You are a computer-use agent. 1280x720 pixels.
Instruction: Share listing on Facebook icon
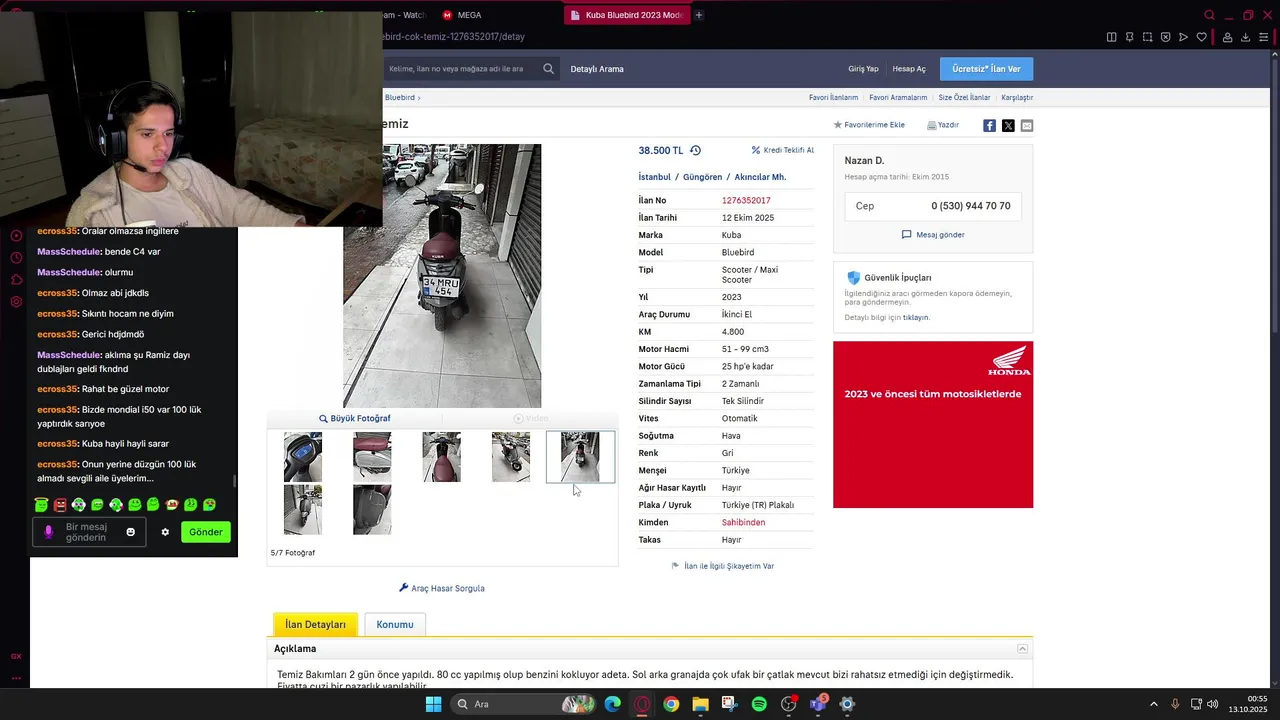[x=989, y=125]
